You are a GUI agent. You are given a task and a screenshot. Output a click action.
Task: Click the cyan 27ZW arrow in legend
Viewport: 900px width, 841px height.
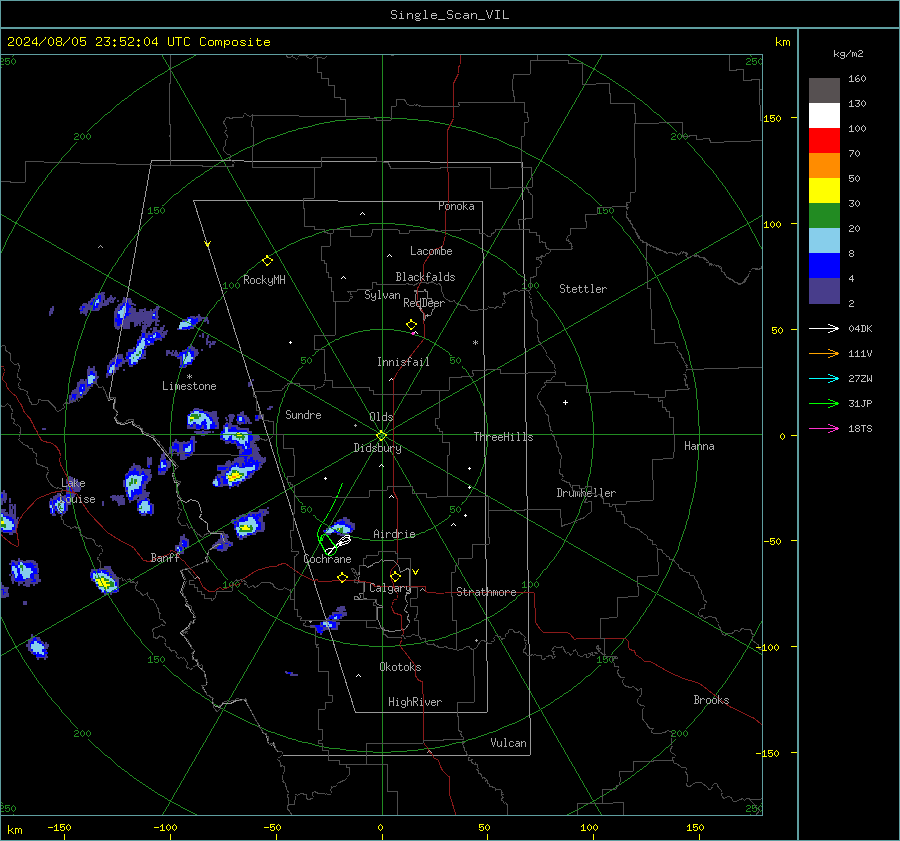tap(824, 379)
